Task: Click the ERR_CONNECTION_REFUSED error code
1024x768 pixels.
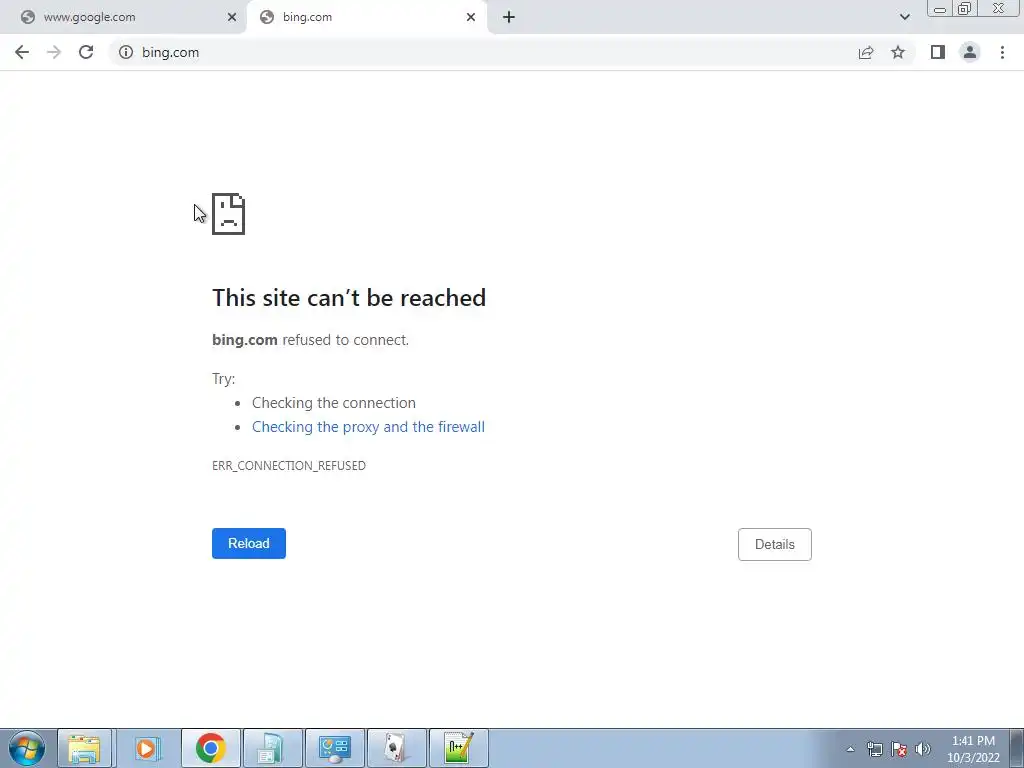Action: click(289, 466)
